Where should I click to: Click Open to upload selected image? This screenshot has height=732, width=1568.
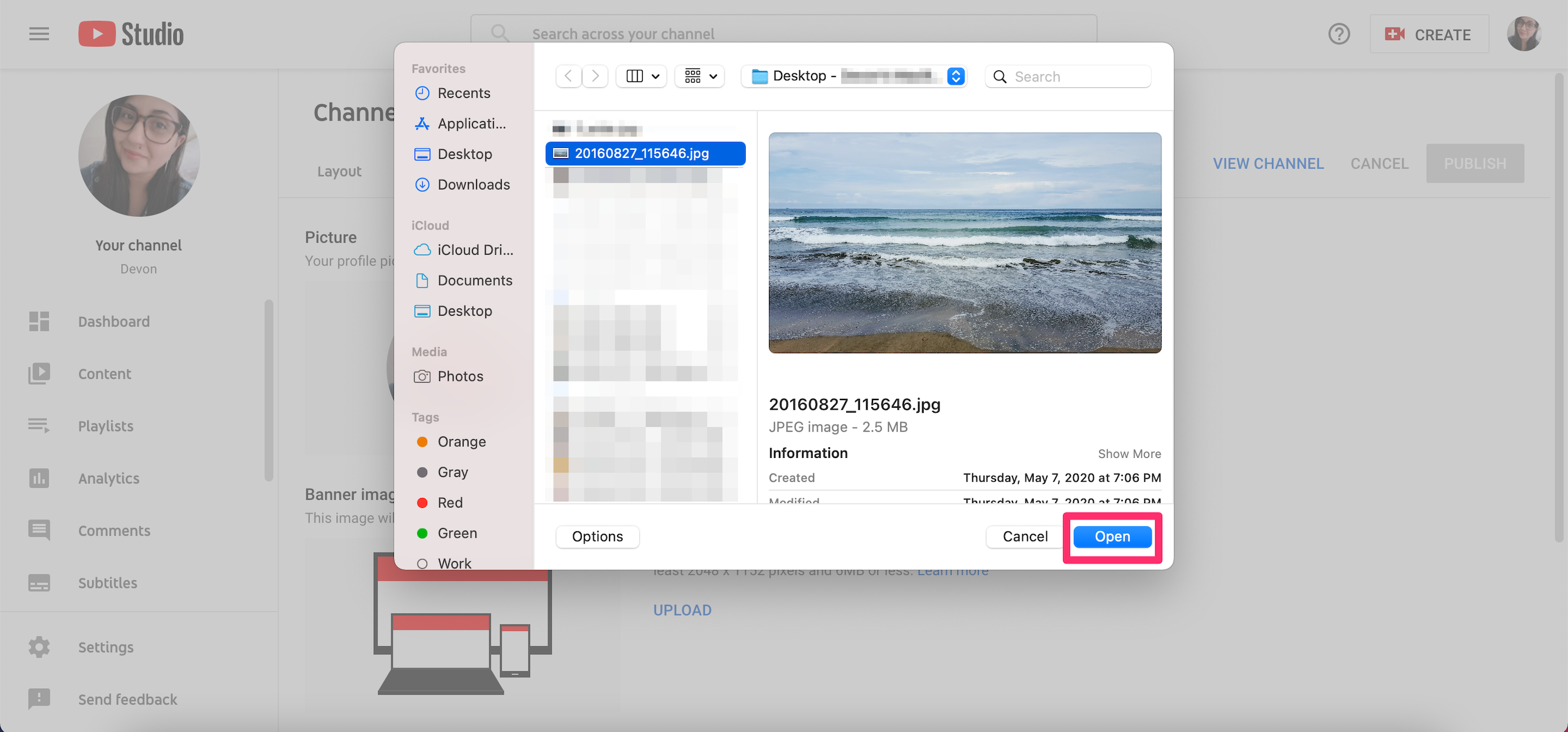pyautogui.click(x=1112, y=536)
